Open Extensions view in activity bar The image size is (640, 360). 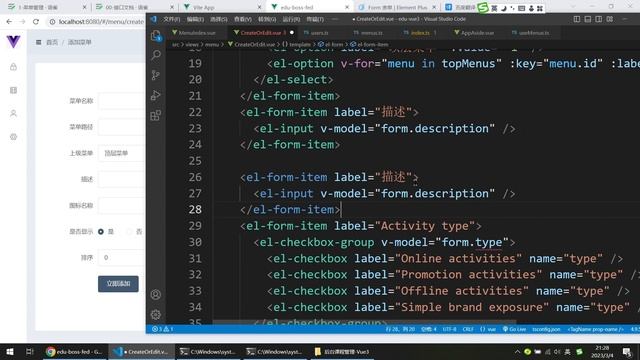pyautogui.click(x=156, y=115)
